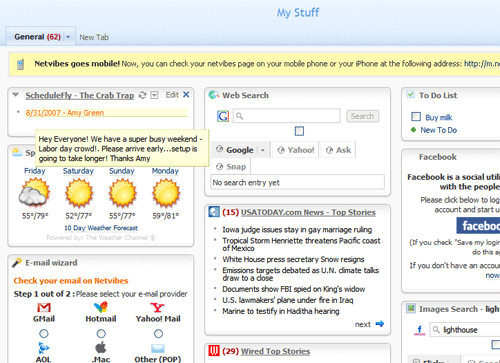Click the Web Search globe icon
The width and height of the screenshot is (500, 363).
tap(214, 95)
